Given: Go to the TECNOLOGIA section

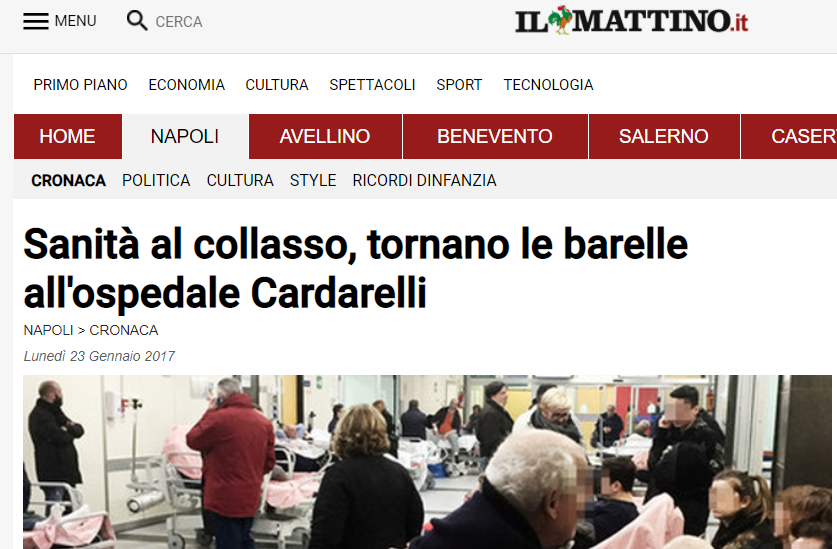Looking at the screenshot, I should [x=548, y=85].
